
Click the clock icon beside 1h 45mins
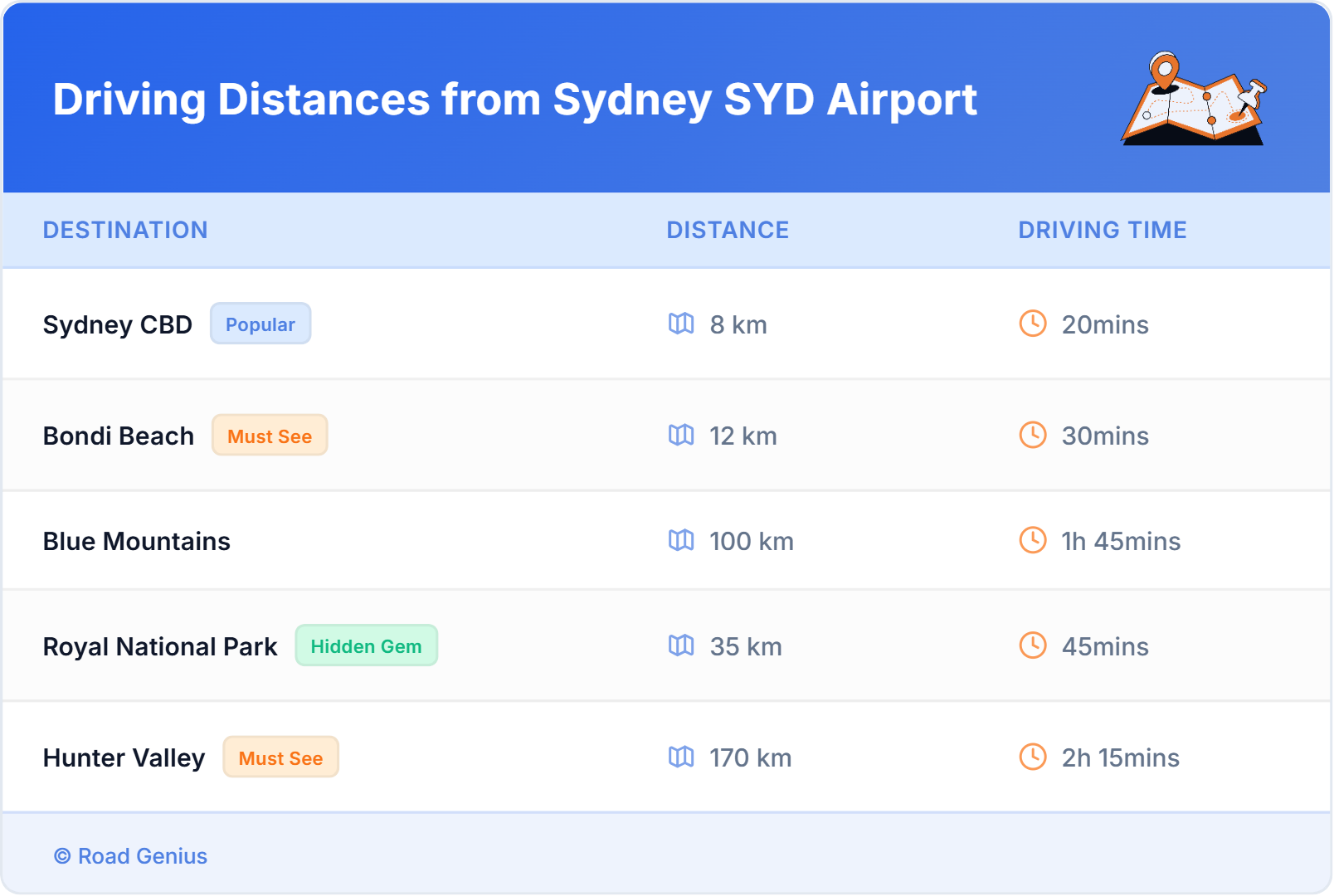1032,540
